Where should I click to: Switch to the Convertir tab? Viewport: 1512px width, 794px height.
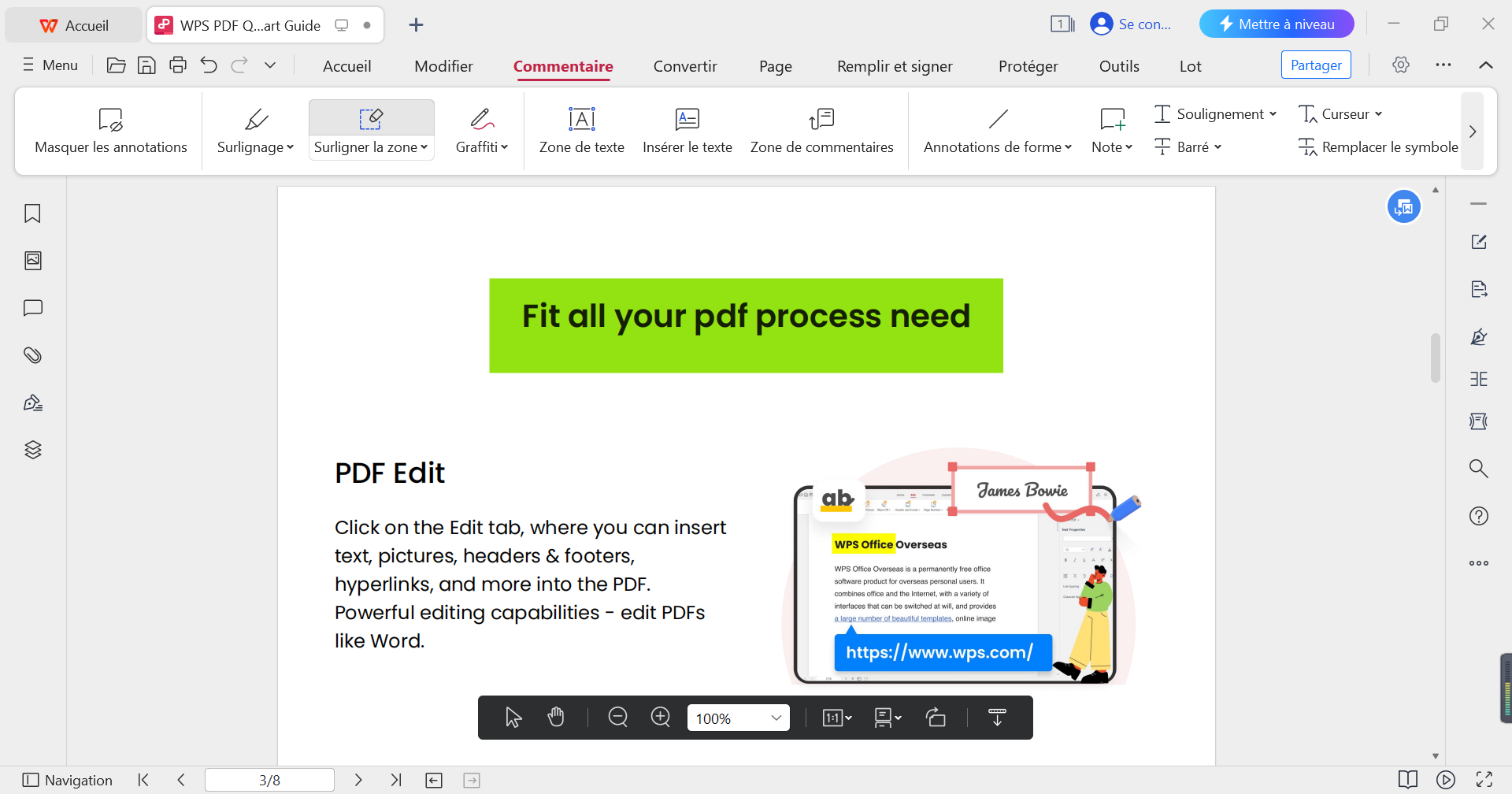pyautogui.click(x=685, y=66)
